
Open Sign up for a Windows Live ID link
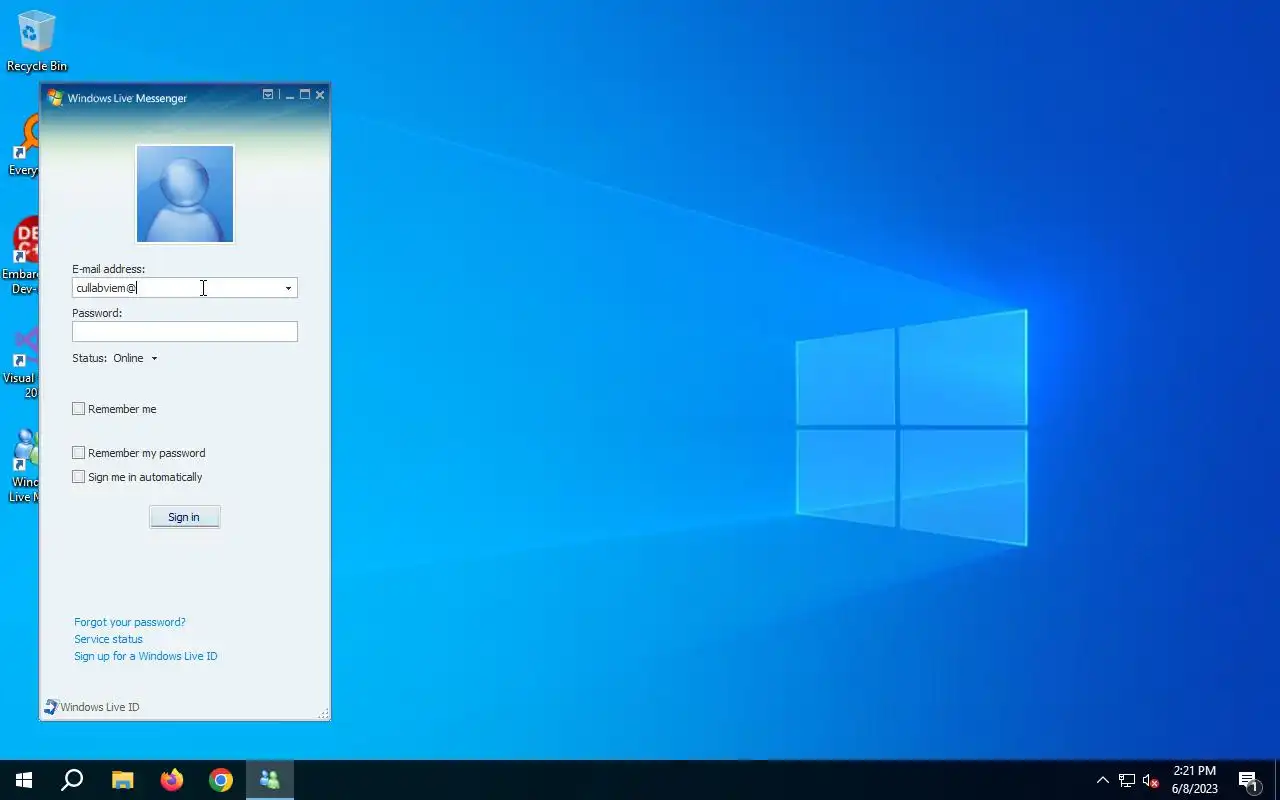(146, 656)
